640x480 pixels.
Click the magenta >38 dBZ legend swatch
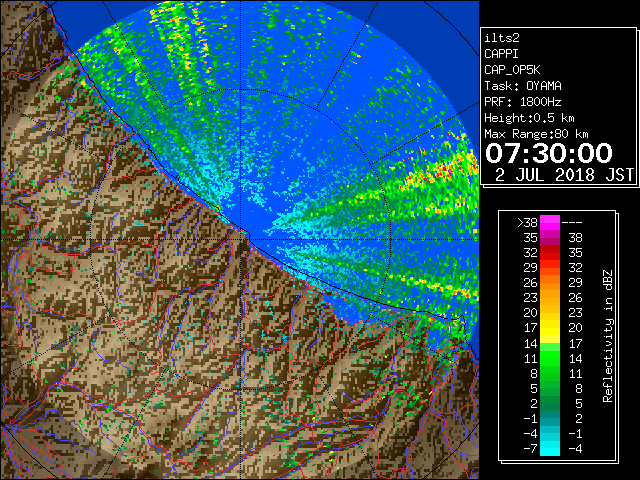click(550, 223)
